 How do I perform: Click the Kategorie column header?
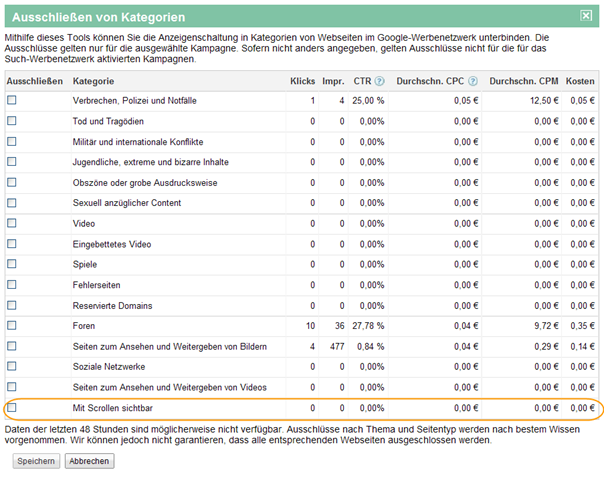point(94,80)
